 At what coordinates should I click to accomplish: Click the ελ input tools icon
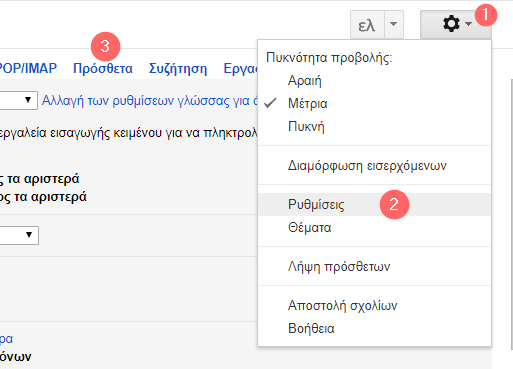(x=367, y=24)
